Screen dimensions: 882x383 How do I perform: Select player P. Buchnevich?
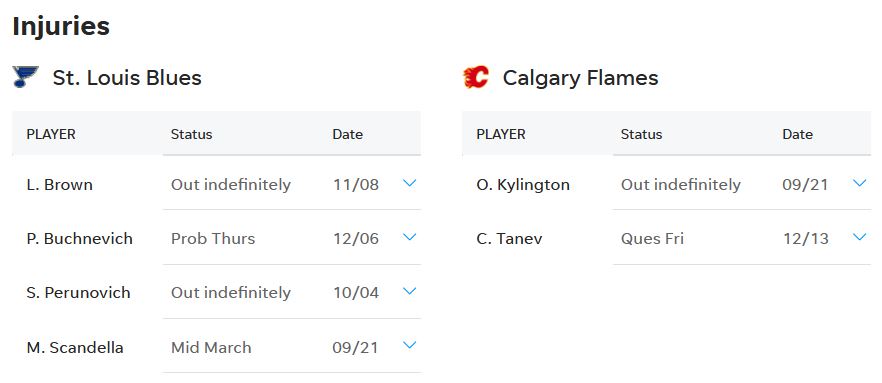[79, 238]
